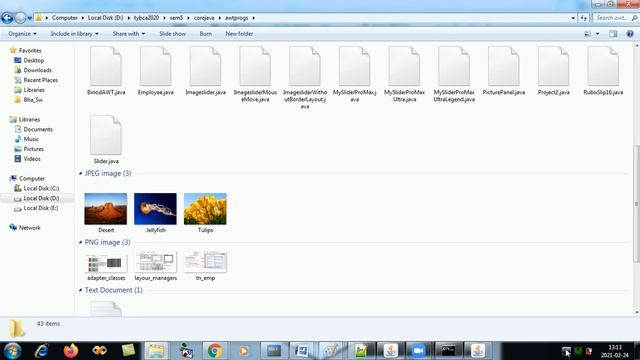Image resolution: width=640 pixels, height=360 pixels.
Task: Click Local Disk (D:) in the address bar
Action: point(105,18)
